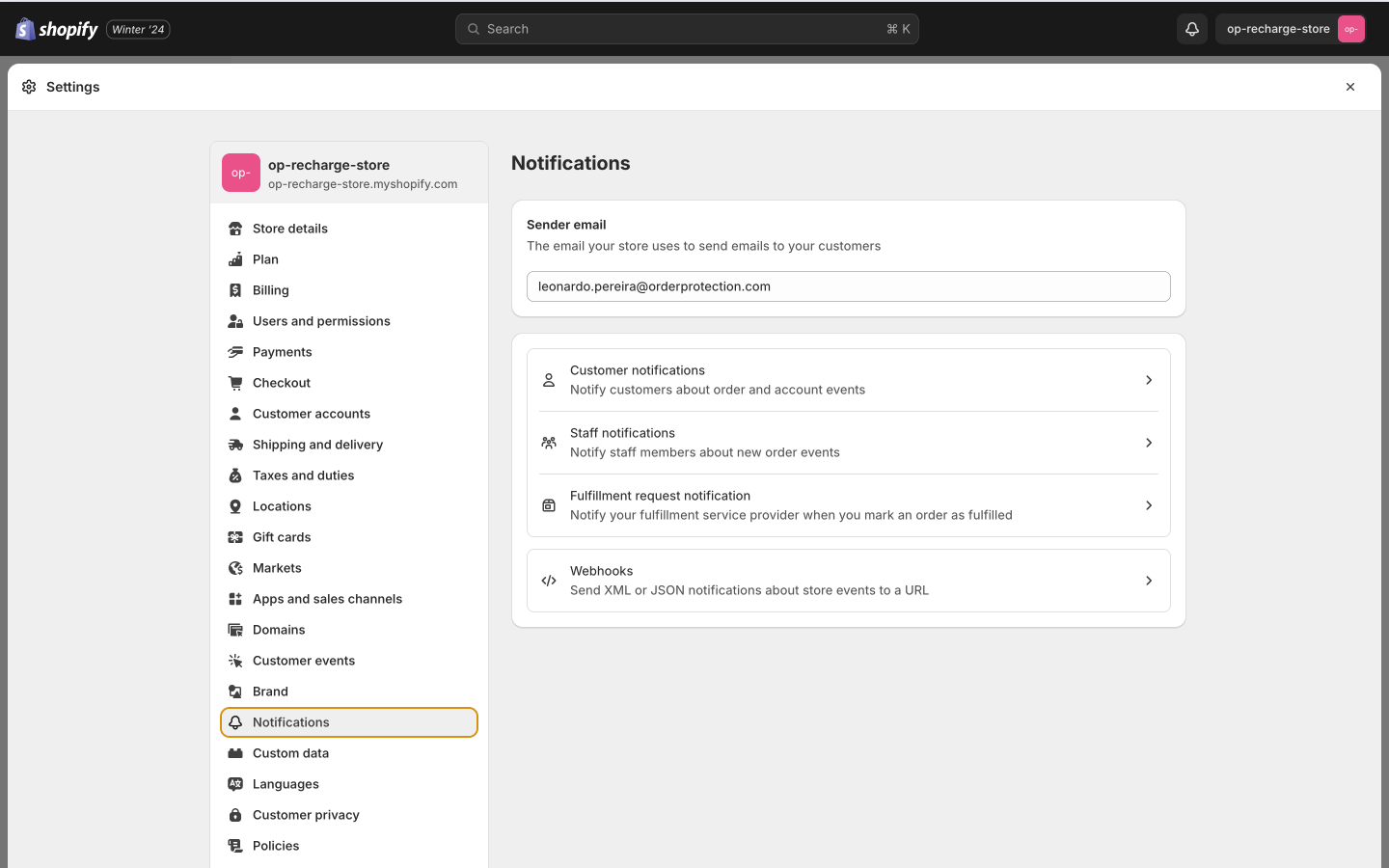The image size is (1389, 868).
Task: Click the sender email input field
Action: click(x=849, y=286)
